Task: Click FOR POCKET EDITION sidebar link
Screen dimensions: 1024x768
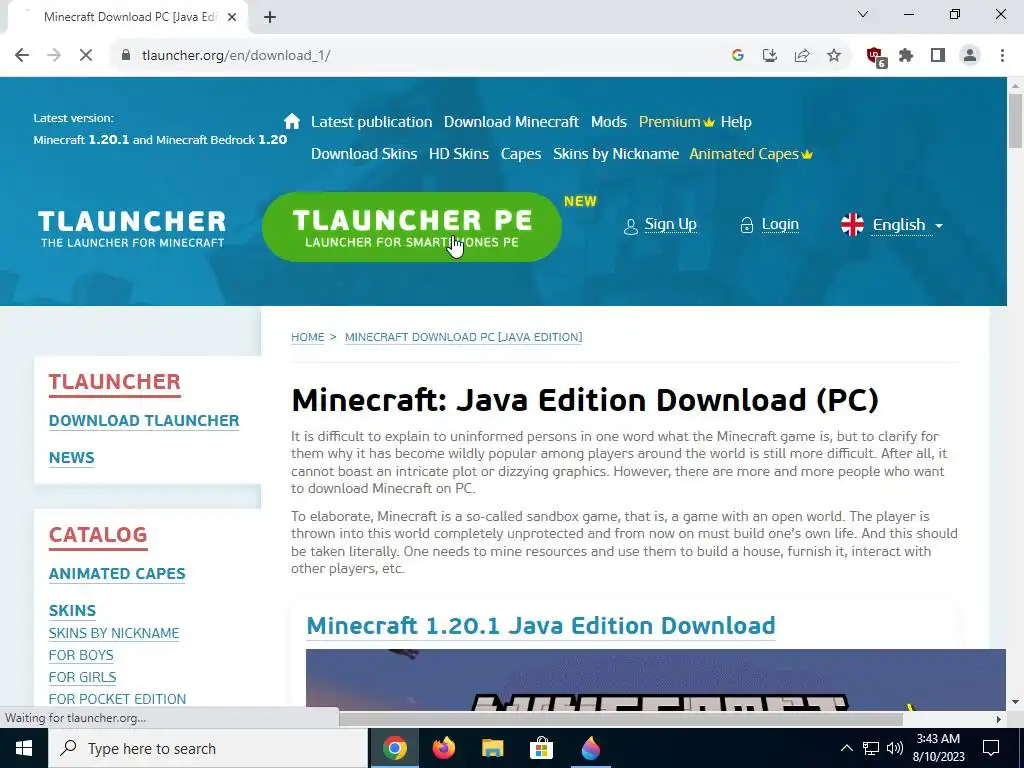Action: [118, 699]
